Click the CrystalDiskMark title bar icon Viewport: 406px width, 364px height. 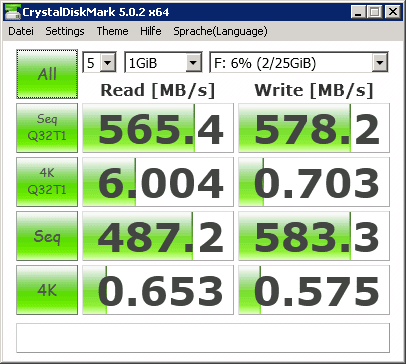point(12,12)
